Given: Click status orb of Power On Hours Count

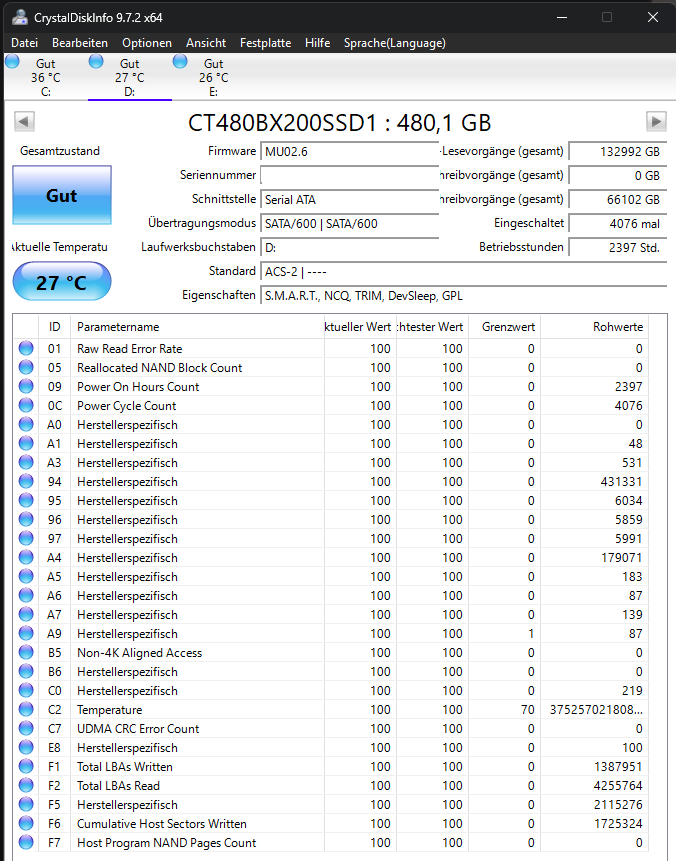Looking at the screenshot, I should click(26, 386).
